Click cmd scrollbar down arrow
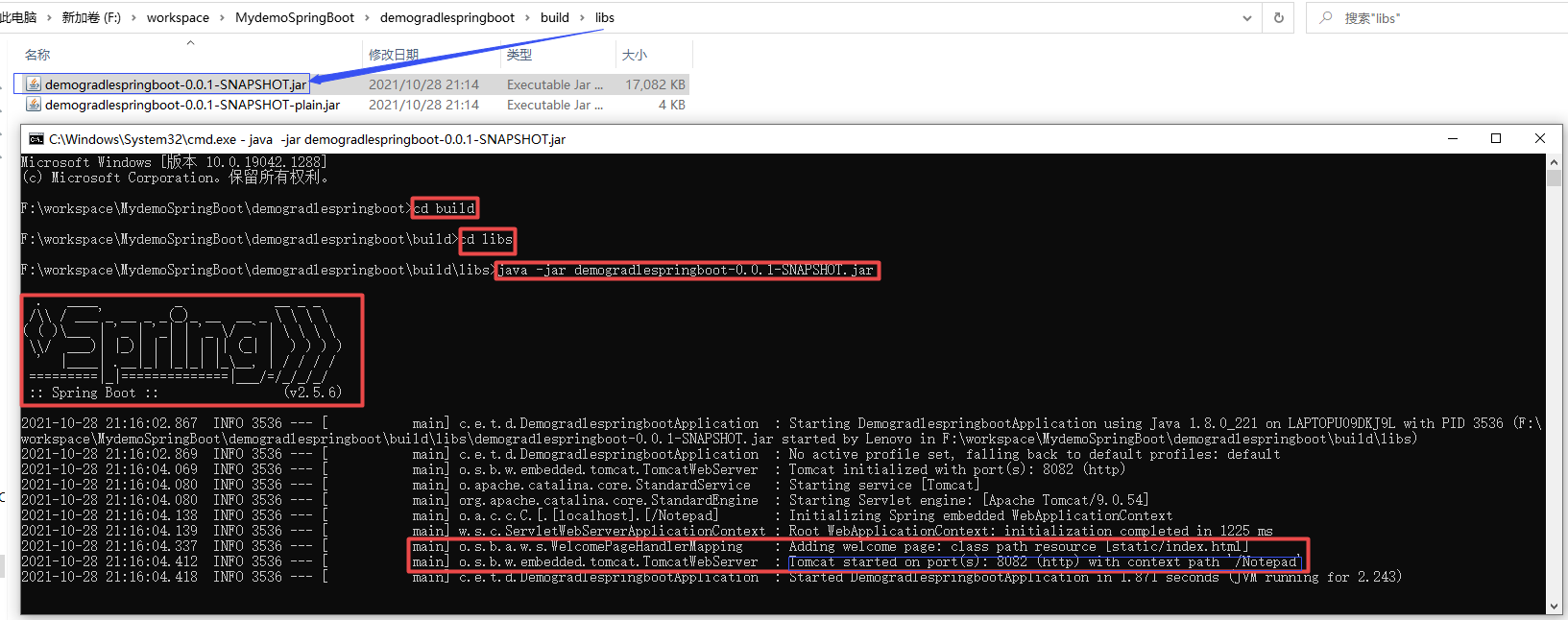 [x=1555, y=607]
